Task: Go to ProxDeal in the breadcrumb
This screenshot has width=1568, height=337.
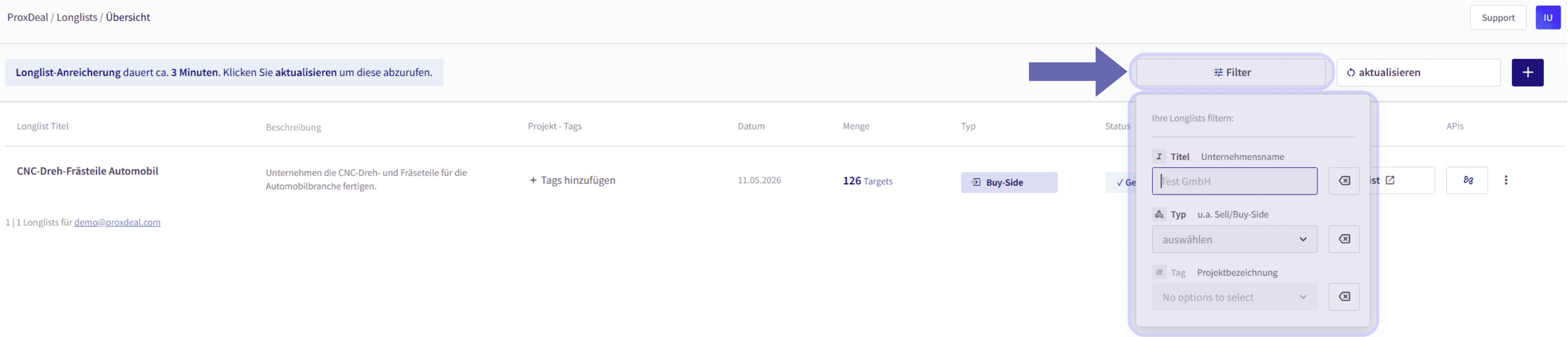Action: (x=27, y=17)
